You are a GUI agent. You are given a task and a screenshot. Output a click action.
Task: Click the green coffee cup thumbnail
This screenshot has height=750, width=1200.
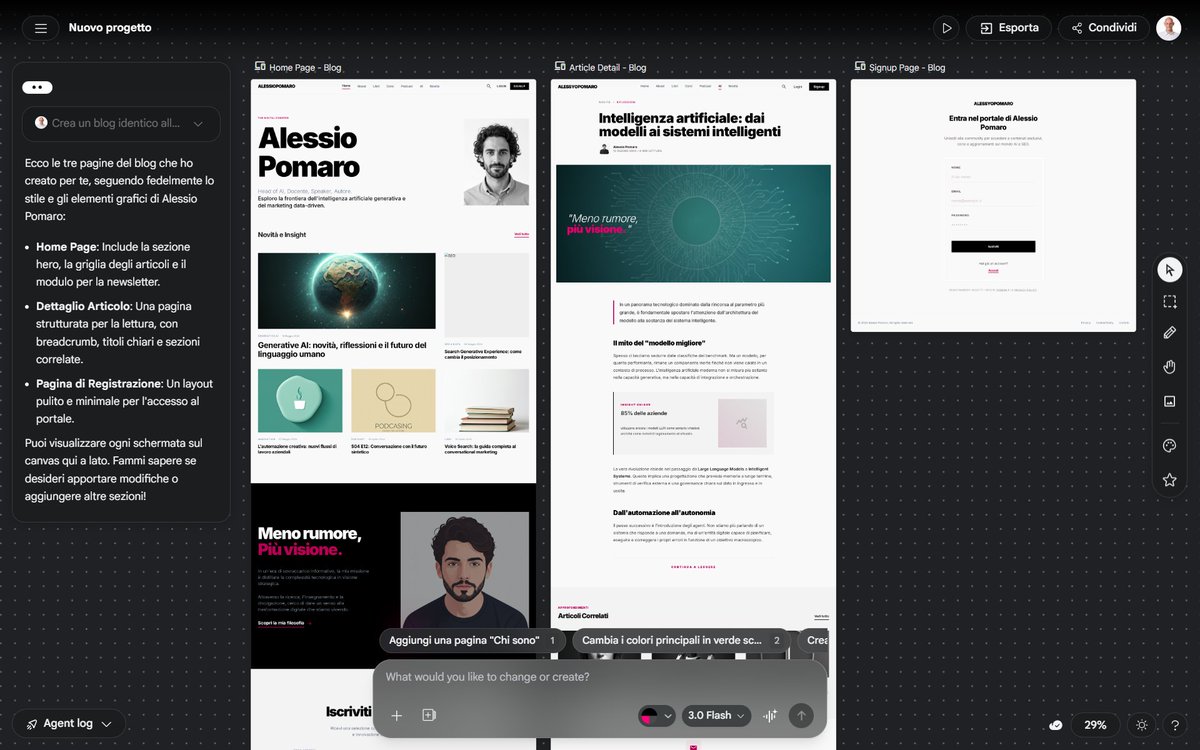(x=300, y=401)
